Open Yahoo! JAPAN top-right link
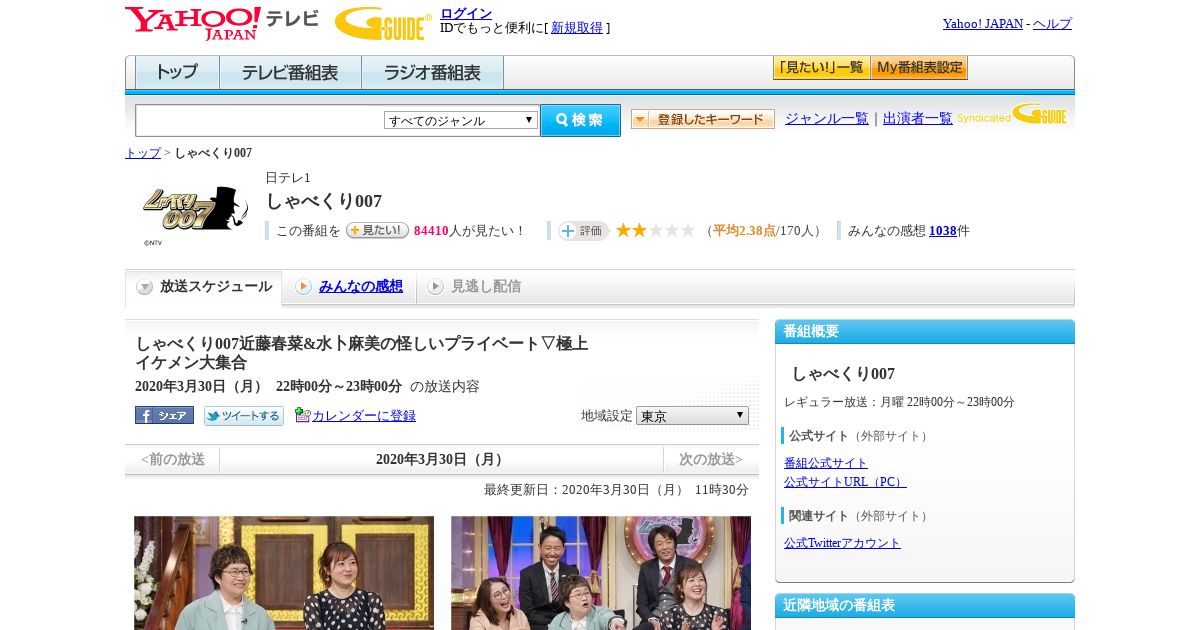 pyautogui.click(x=983, y=23)
